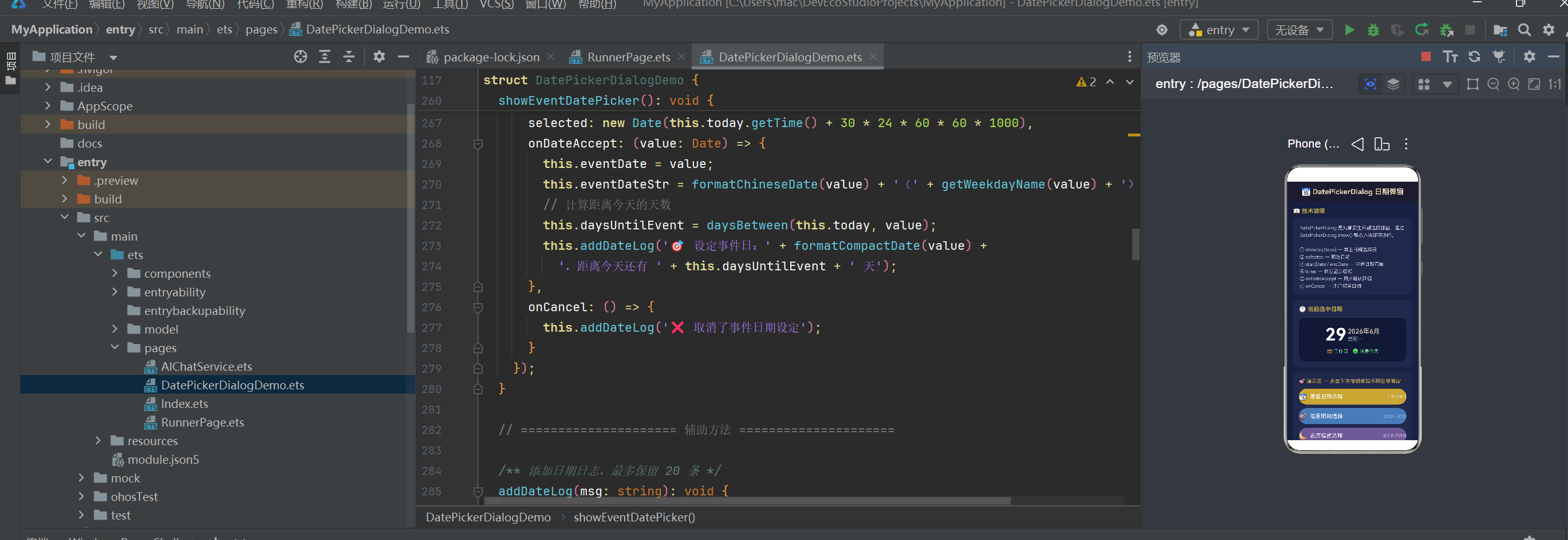
Task: Tap the yellow basic date picker button in preview
Action: point(1352,396)
